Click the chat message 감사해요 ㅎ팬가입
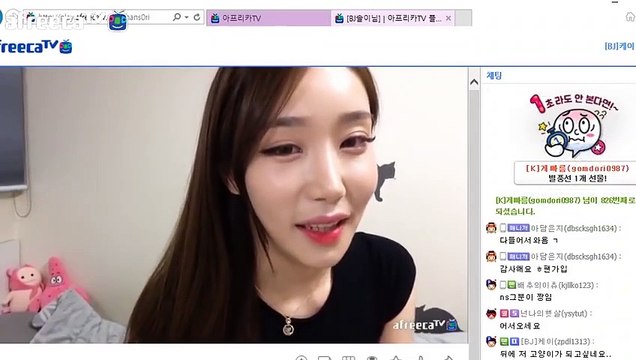636x360 pixels. 533,268
